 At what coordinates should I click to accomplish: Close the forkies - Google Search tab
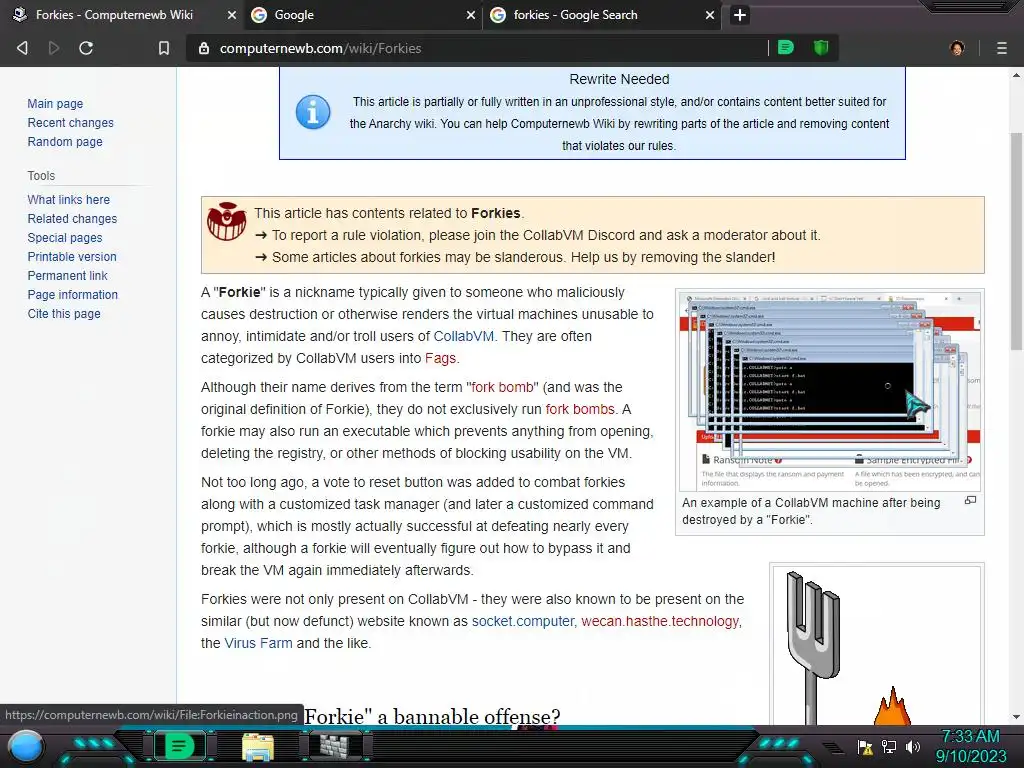tap(710, 15)
